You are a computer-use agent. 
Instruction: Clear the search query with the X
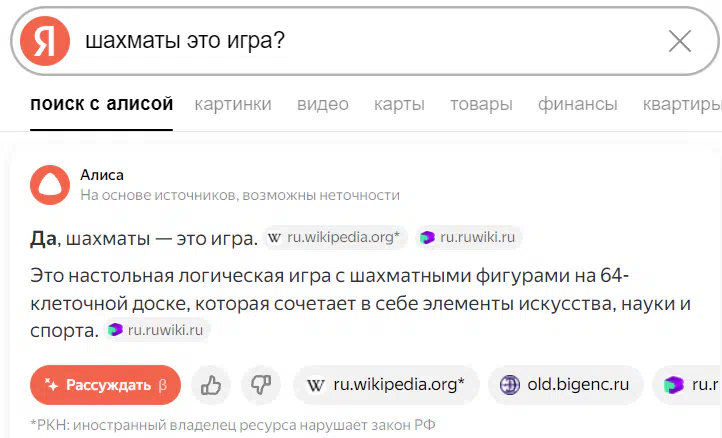pyautogui.click(x=680, y=41)
